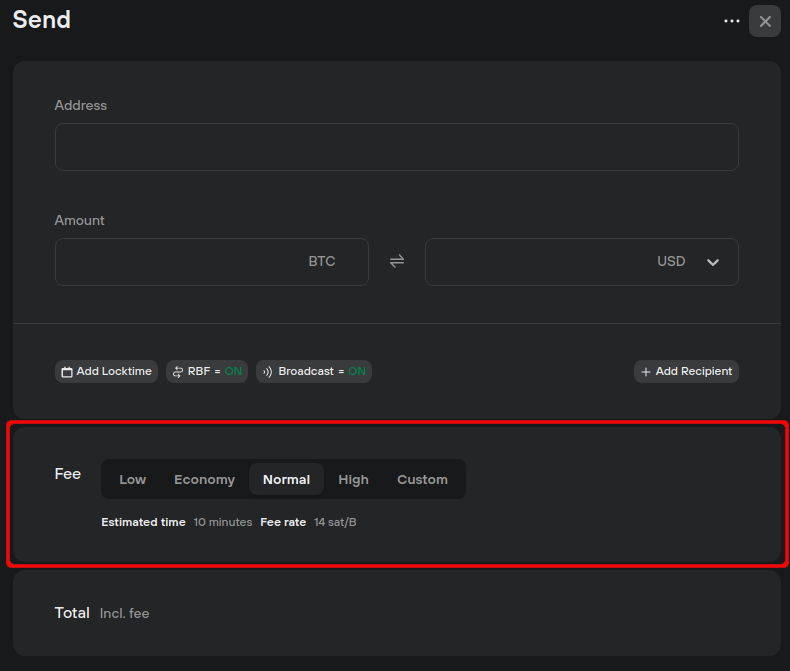Click the '10 minutes' estimated time value
The image size is (790, 671).
coord(223,522)
